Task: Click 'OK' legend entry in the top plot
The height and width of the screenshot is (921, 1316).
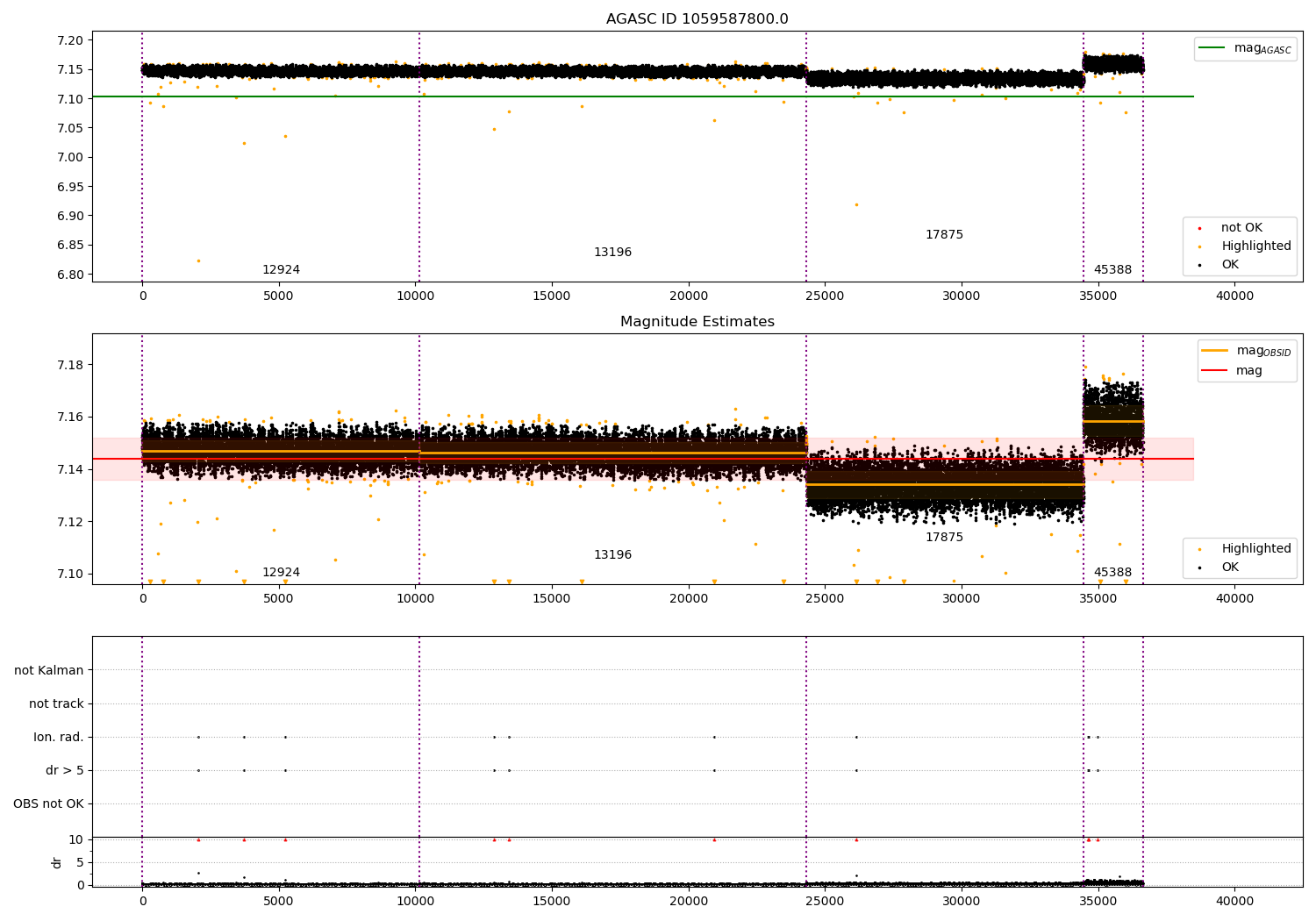Action: (x=1219, y=265)
